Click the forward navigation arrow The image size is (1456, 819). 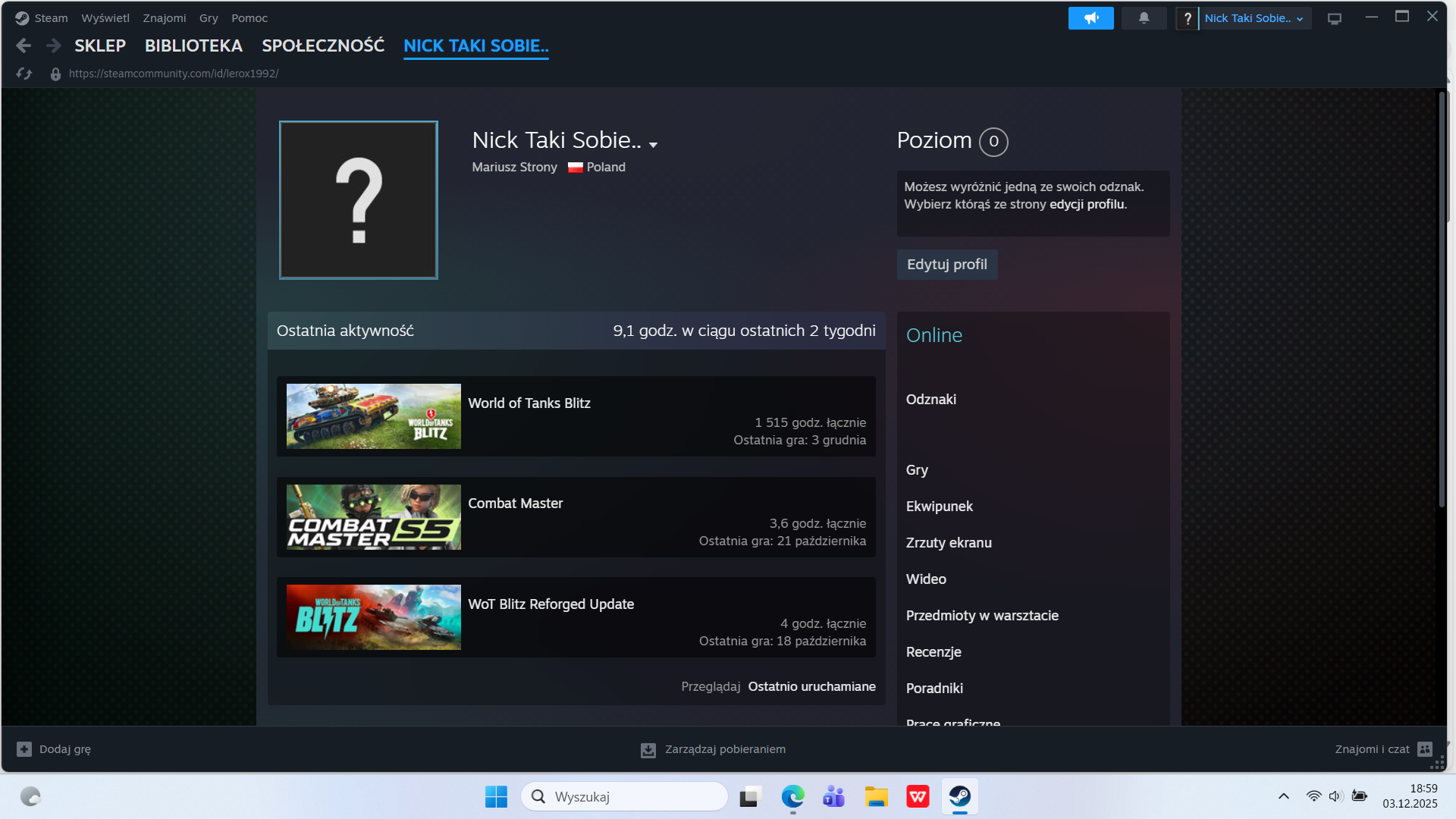53,45
